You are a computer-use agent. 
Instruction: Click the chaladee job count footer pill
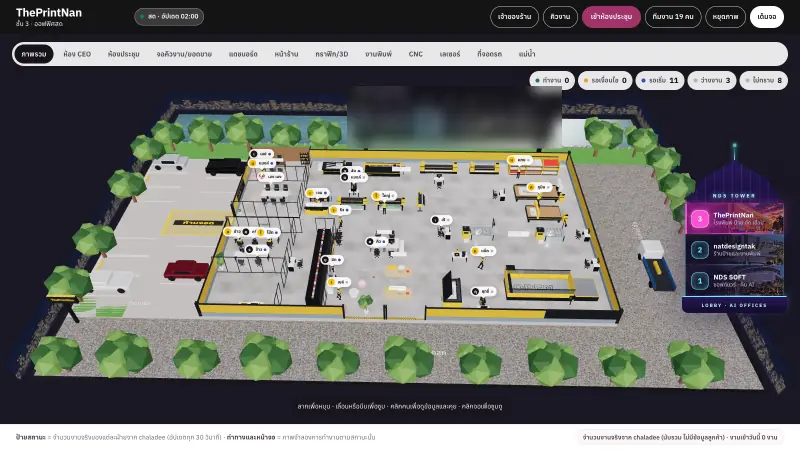tap(680, 437)
